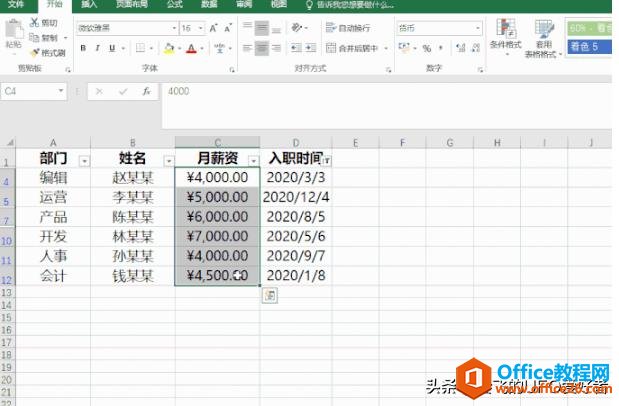Click Merge and Center 合并后居中
The width and height of the screenshot is (619, 406).
coord(353,48)
